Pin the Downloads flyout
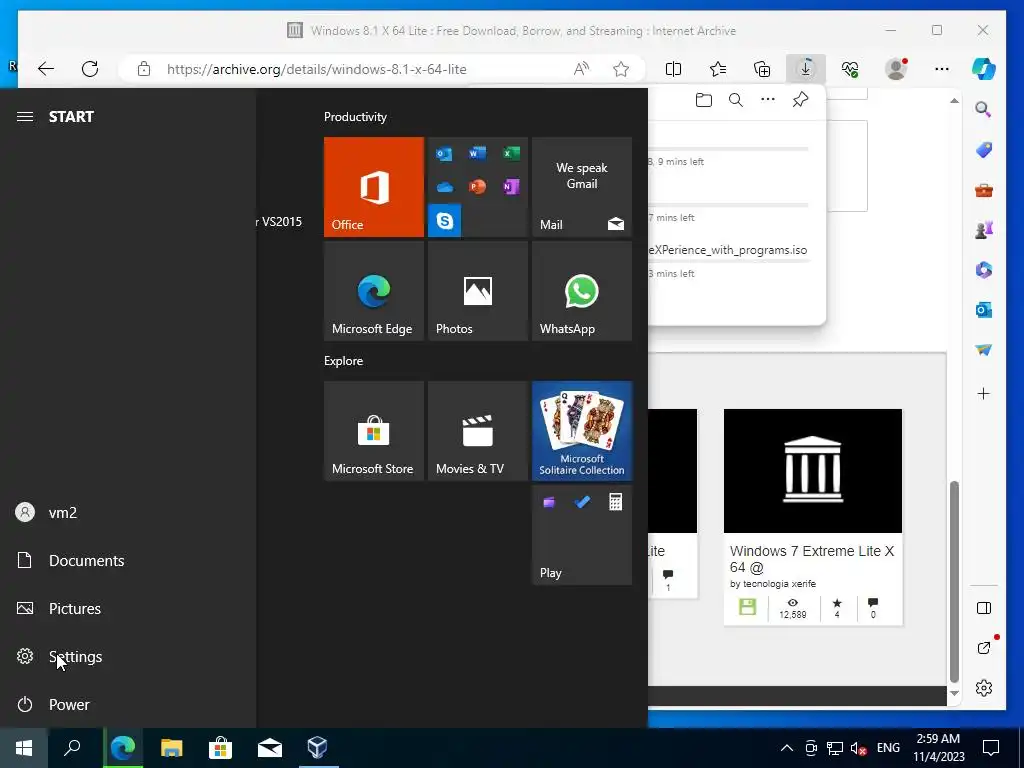 click(x=800, y=100)
